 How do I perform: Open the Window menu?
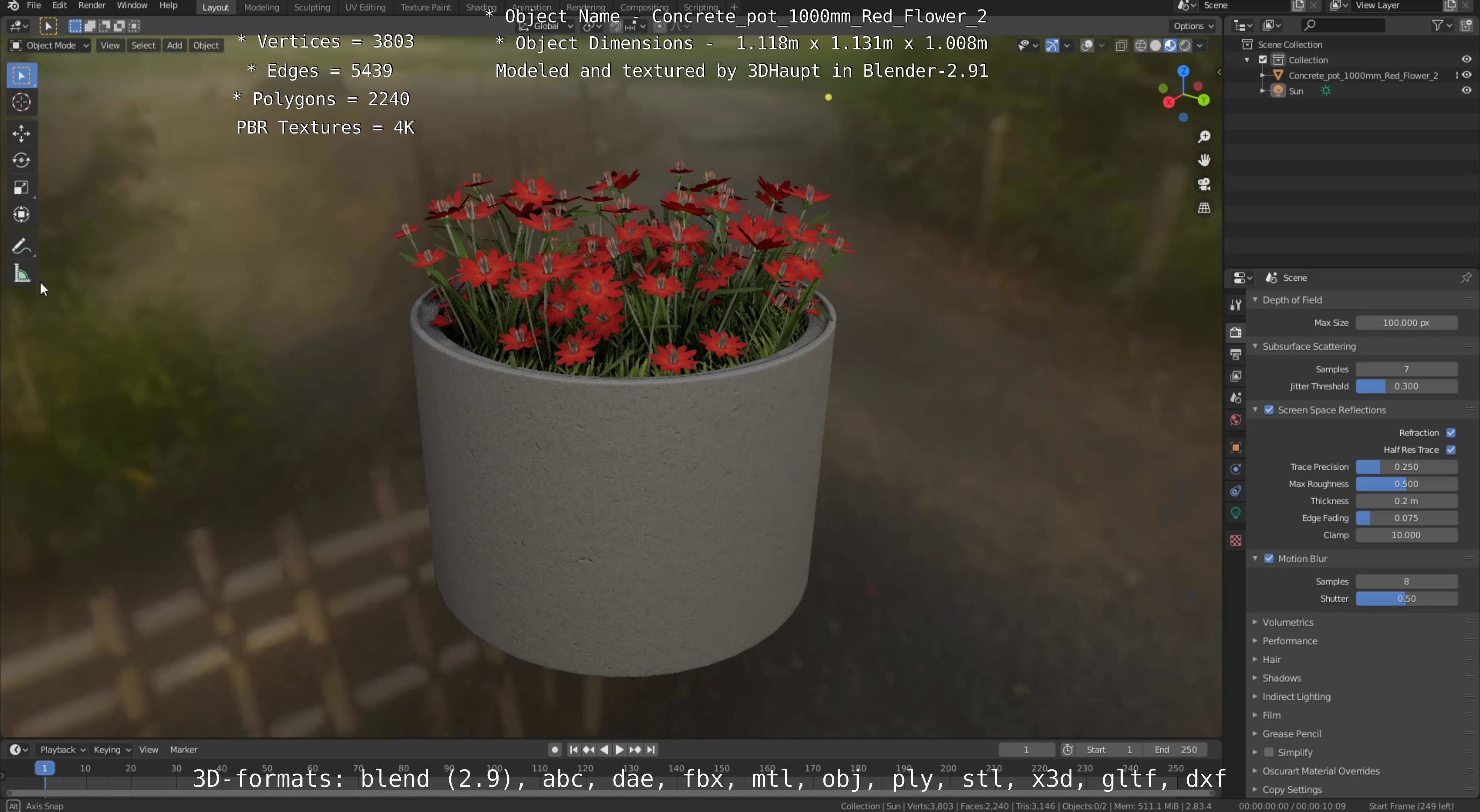pos(131,5)
